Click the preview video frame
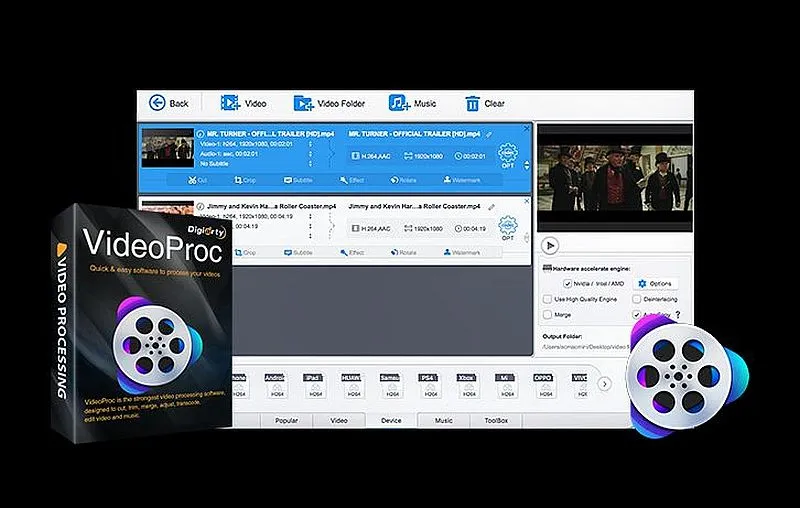800x508 pixels. 615,178
